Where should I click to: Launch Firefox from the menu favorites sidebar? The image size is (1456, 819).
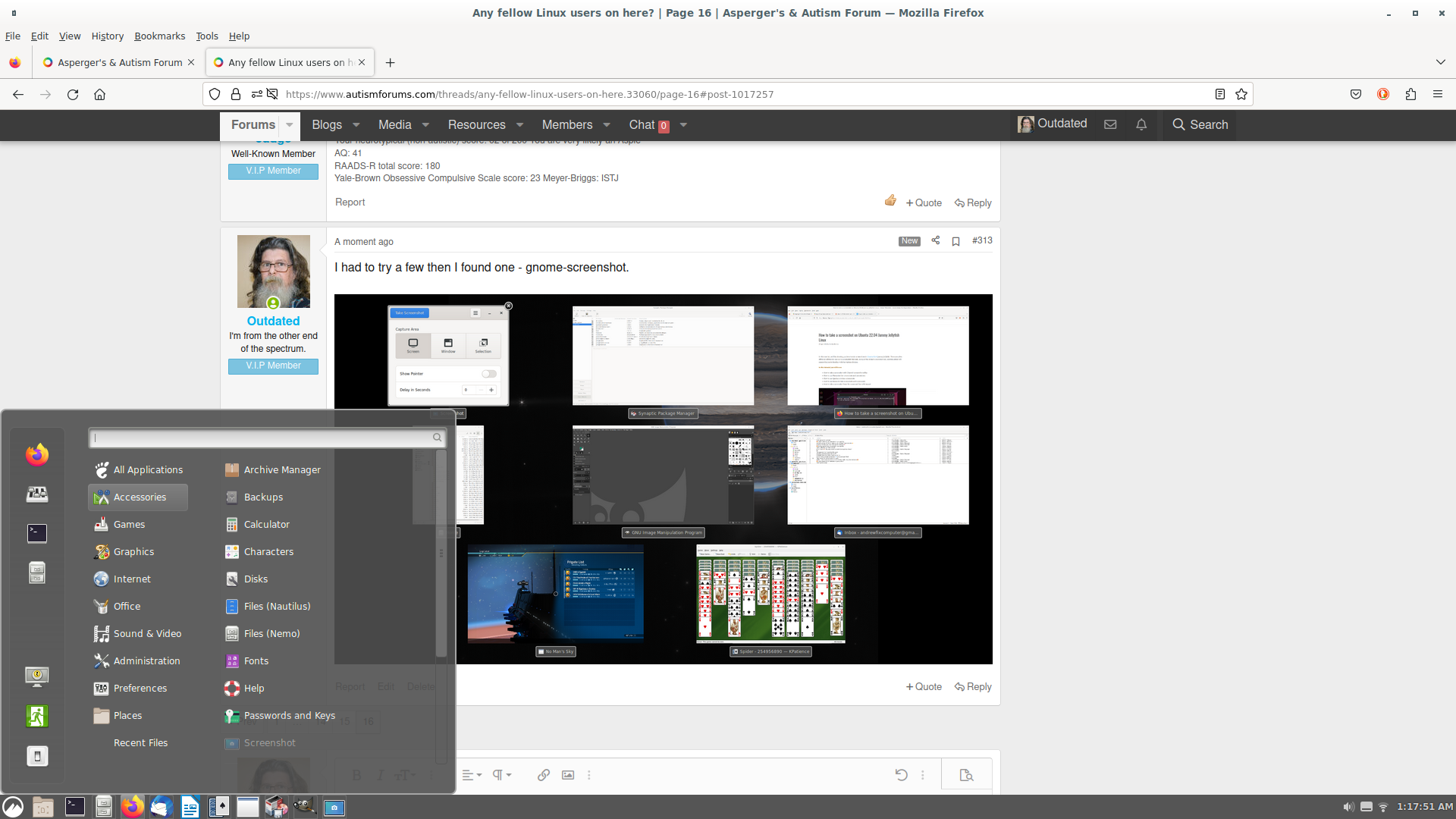point(36,454)
